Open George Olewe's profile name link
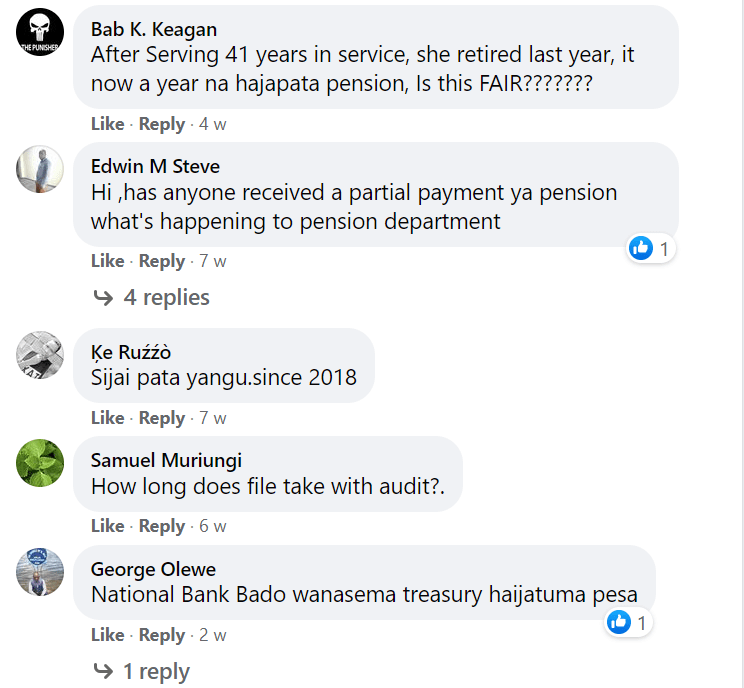The height and width of the screenshot is (688, 744). tap(153, 569)
